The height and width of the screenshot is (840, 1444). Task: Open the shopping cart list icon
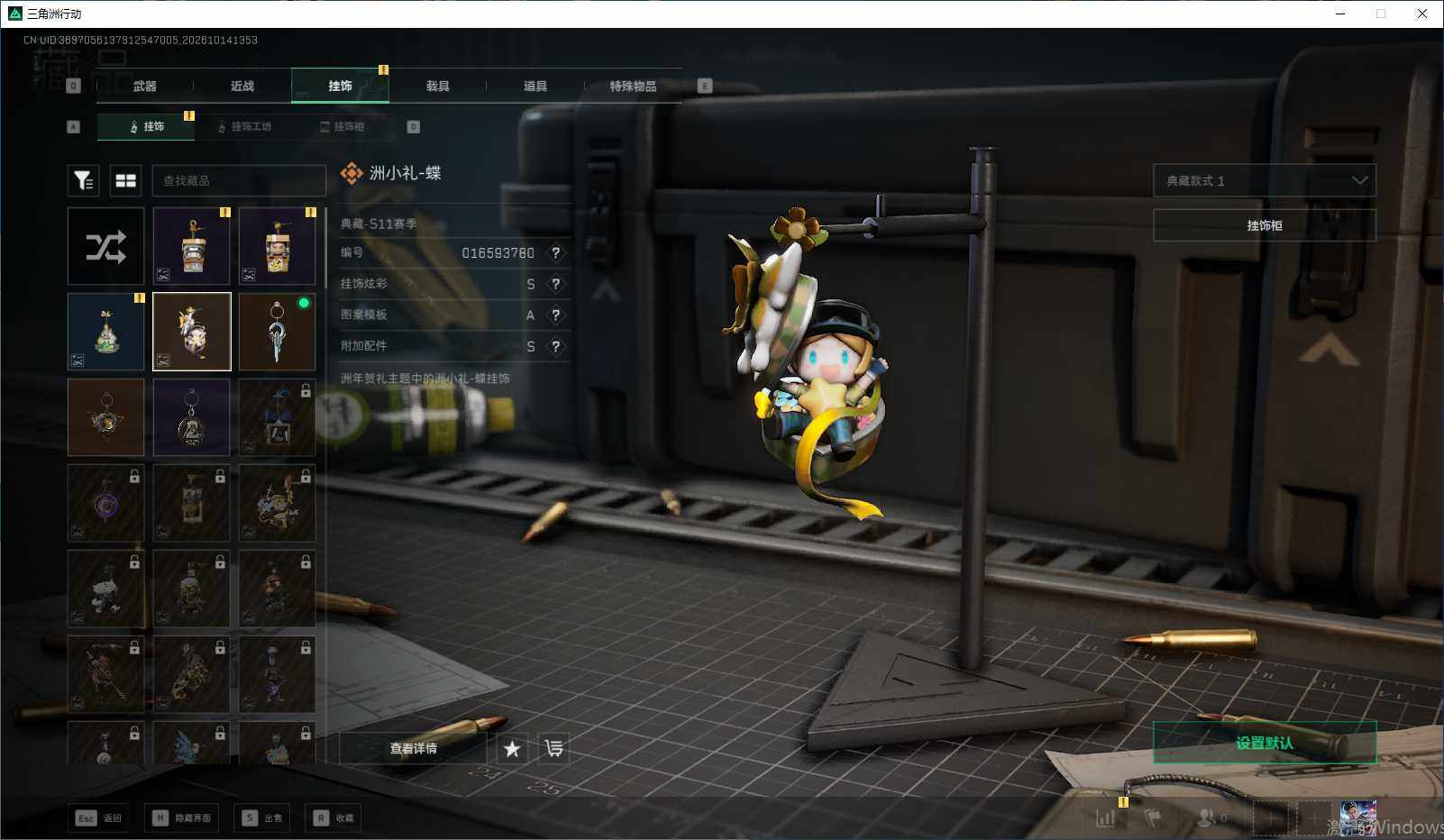click(554, 748)
